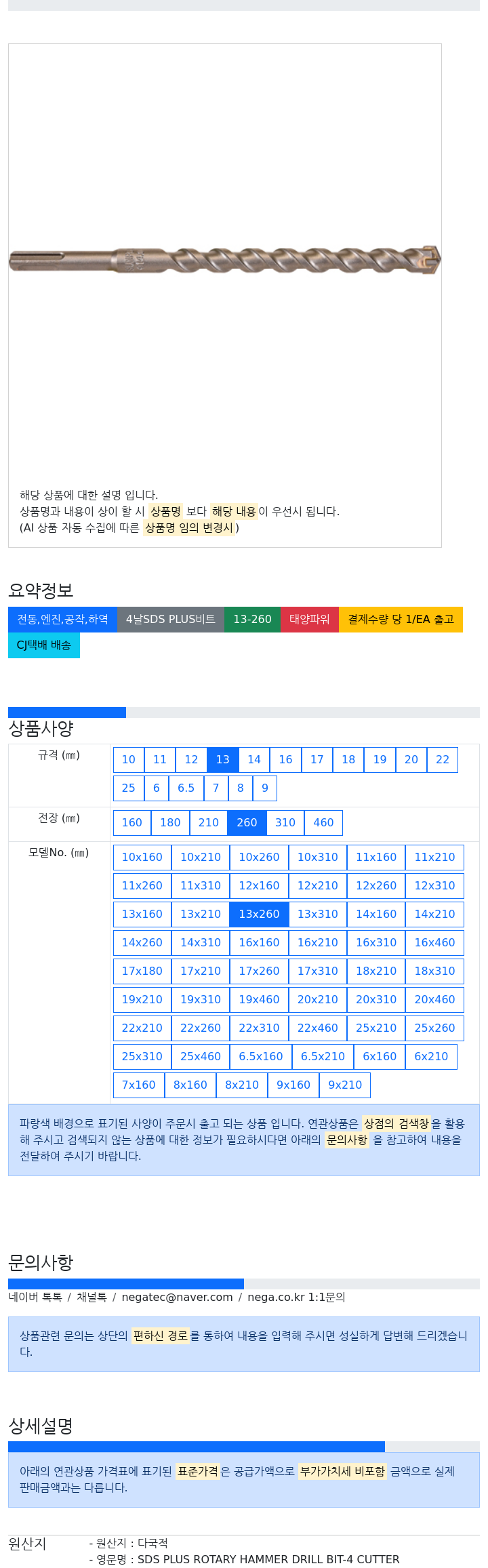Open the 태양파워 brand tag
Image resolution: width=488 pixels, height=1568 pixels.
click(x=310, y=620)
